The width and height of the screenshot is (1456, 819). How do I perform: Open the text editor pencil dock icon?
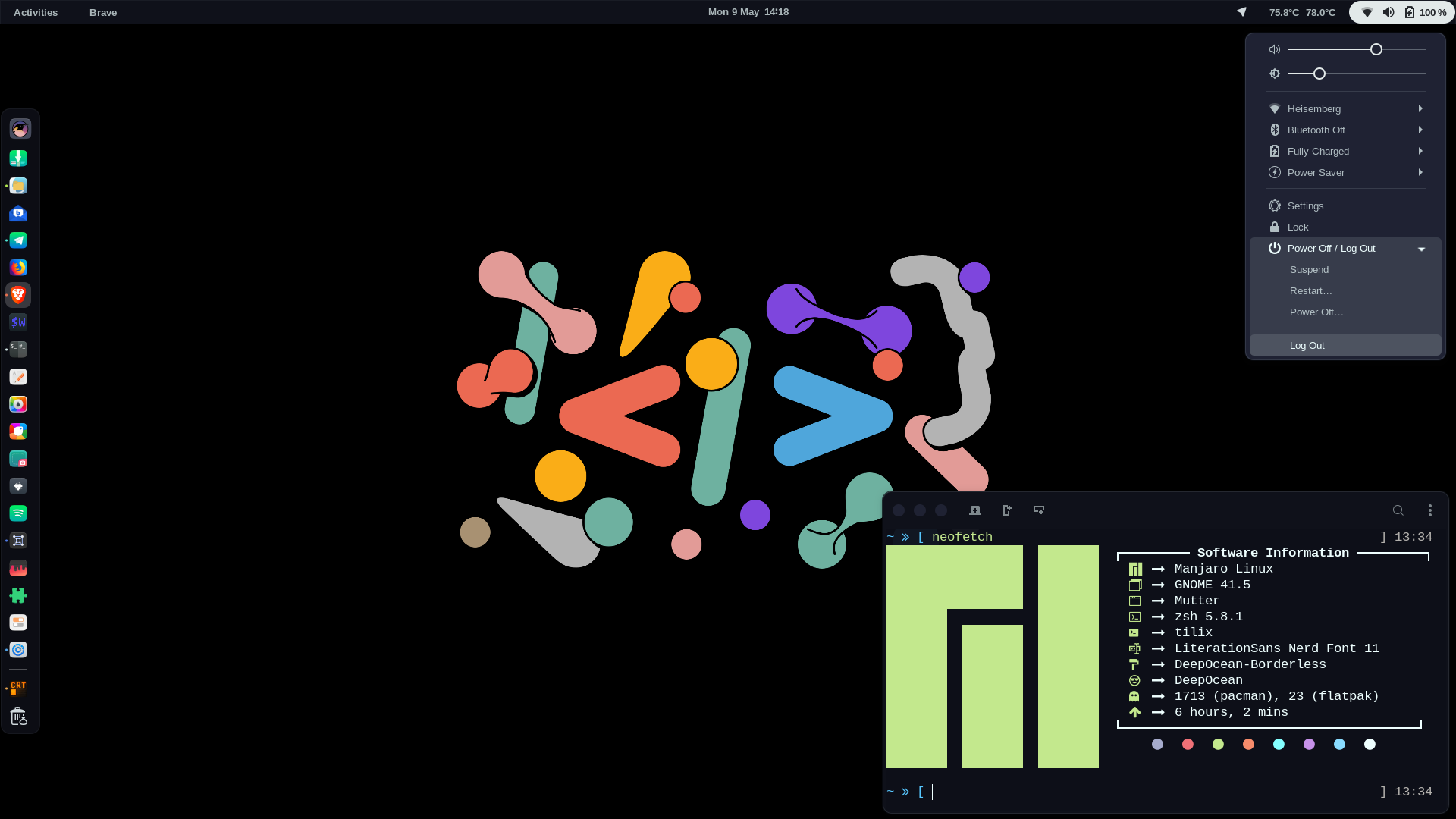click(18, 377)
